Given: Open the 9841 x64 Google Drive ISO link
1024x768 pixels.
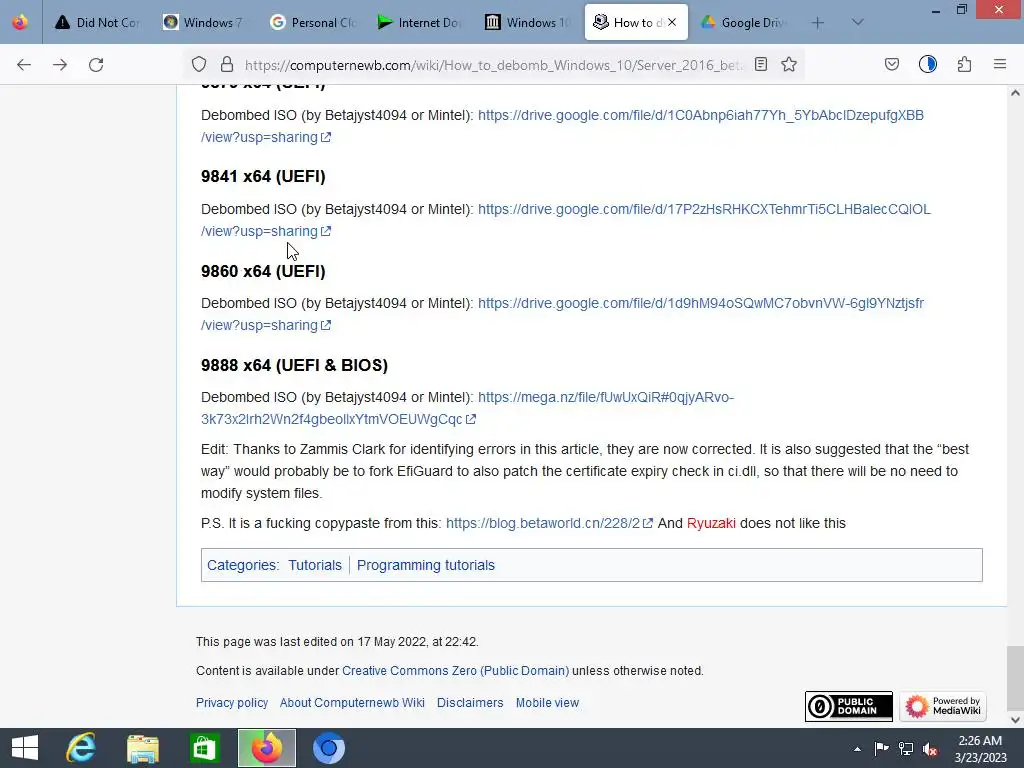Looking at the screenshot, I should click(704, 210).
